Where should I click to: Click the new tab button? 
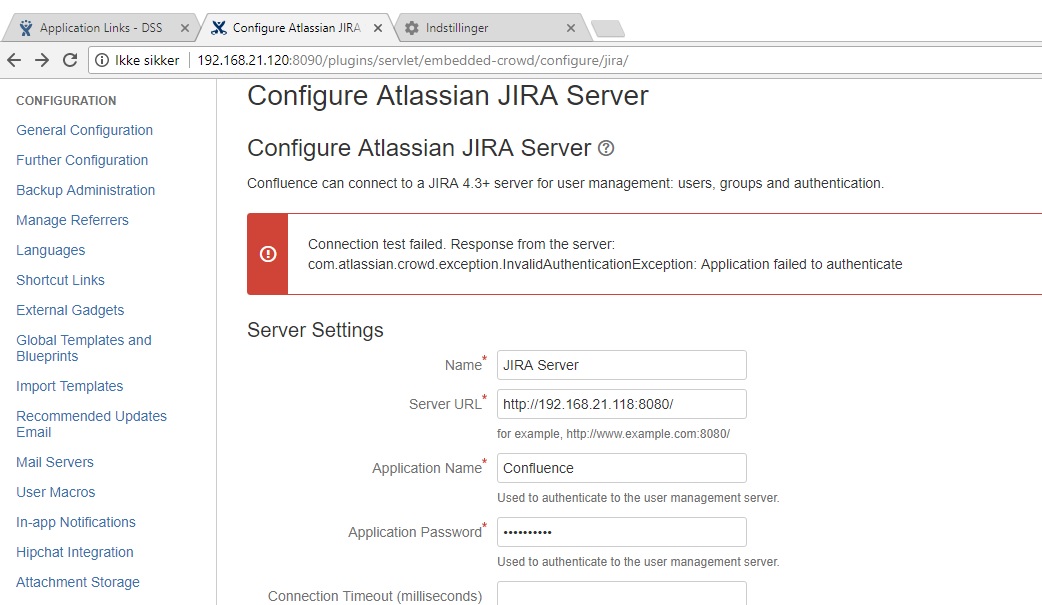pos(607,28)
